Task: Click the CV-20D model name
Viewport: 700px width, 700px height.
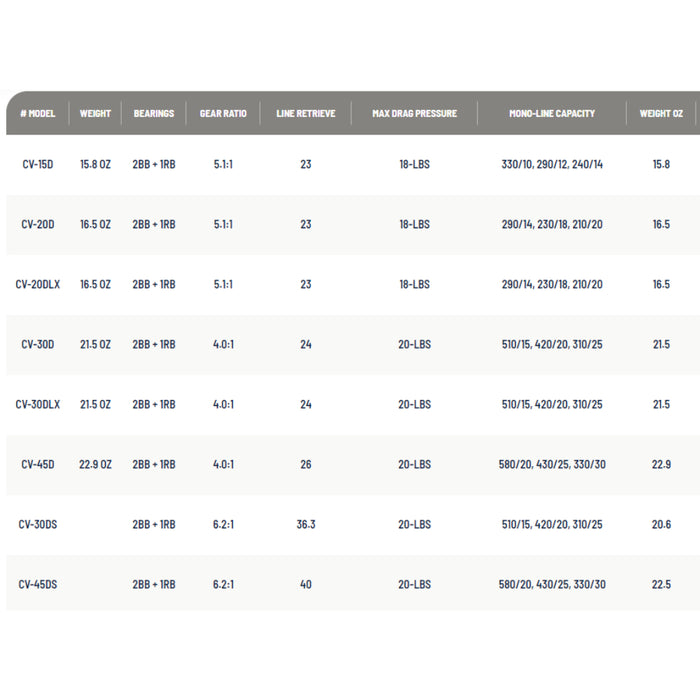Action: click(x=38, y=224)
